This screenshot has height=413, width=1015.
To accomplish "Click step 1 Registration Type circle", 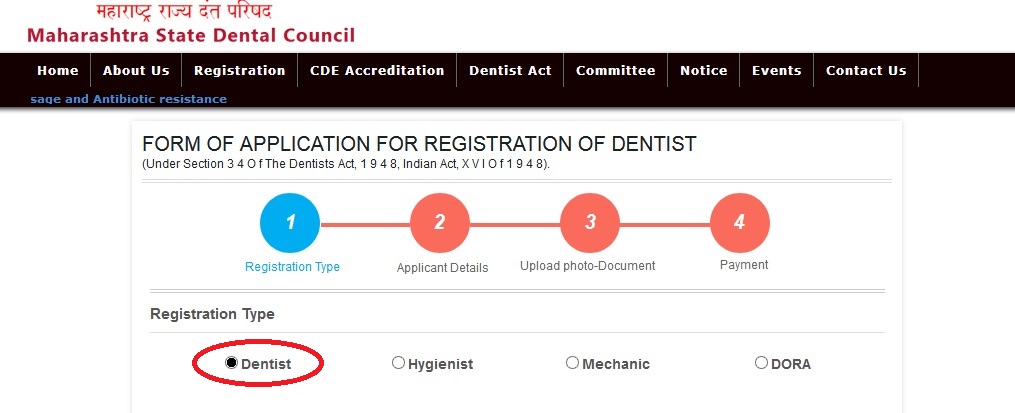I will (x=290, y=223).
